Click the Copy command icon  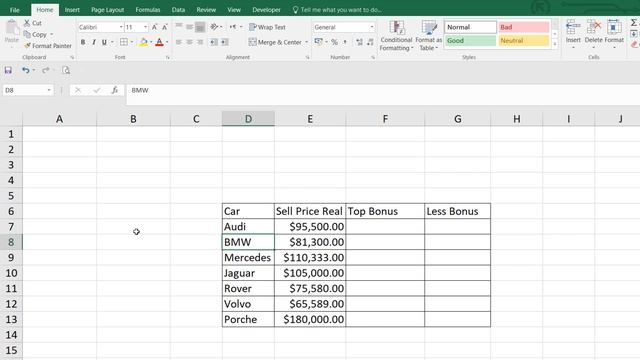point(27,34)
